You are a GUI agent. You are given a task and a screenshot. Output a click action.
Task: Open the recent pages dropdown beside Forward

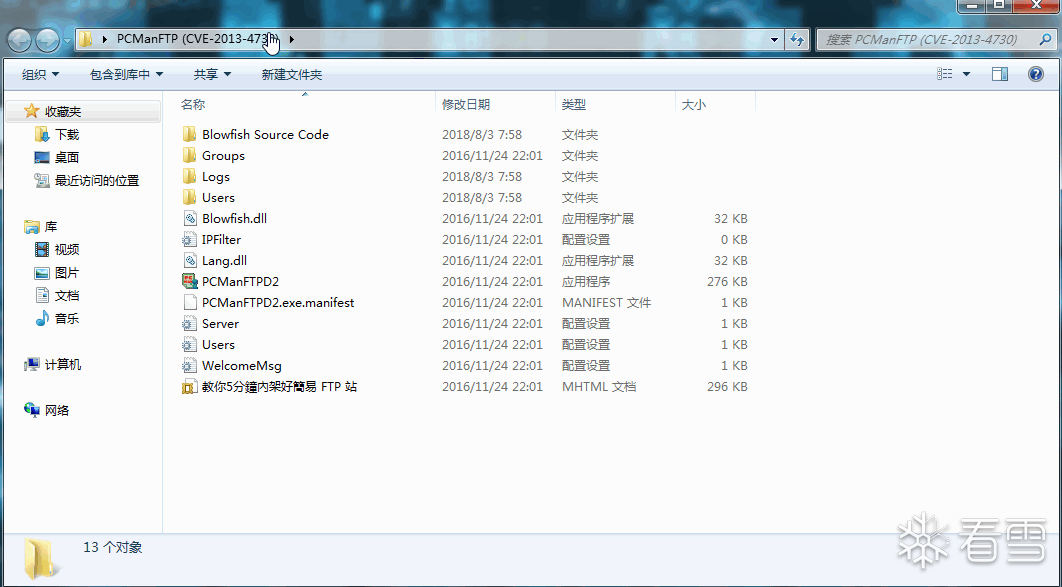point(67,41)
